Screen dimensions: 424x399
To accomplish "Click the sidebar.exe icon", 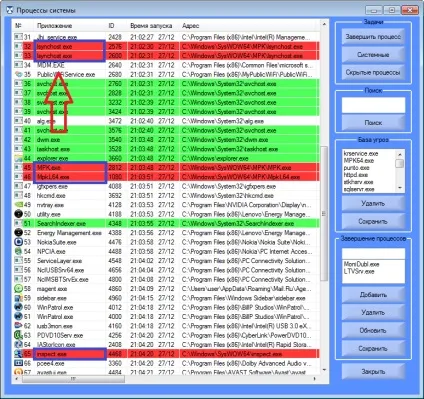I will click(19, 298).
